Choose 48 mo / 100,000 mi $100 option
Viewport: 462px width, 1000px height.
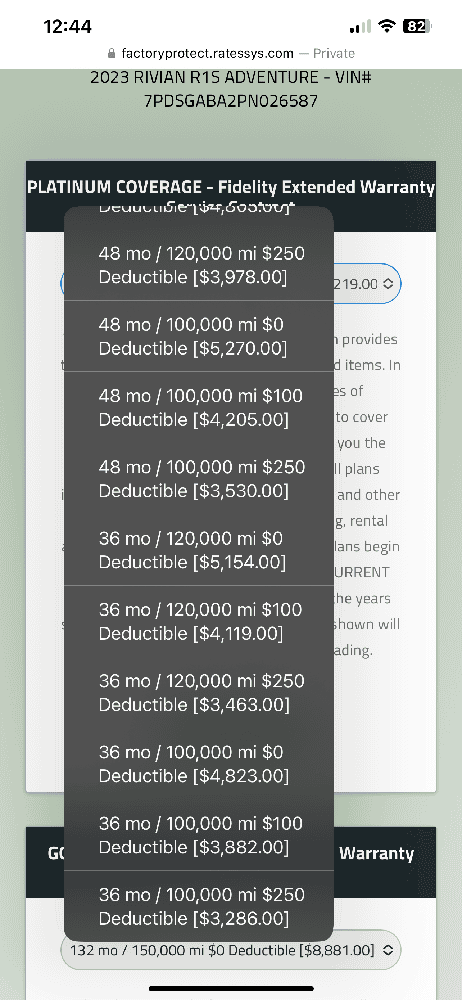pyautogui.click(x=199, y=408)
